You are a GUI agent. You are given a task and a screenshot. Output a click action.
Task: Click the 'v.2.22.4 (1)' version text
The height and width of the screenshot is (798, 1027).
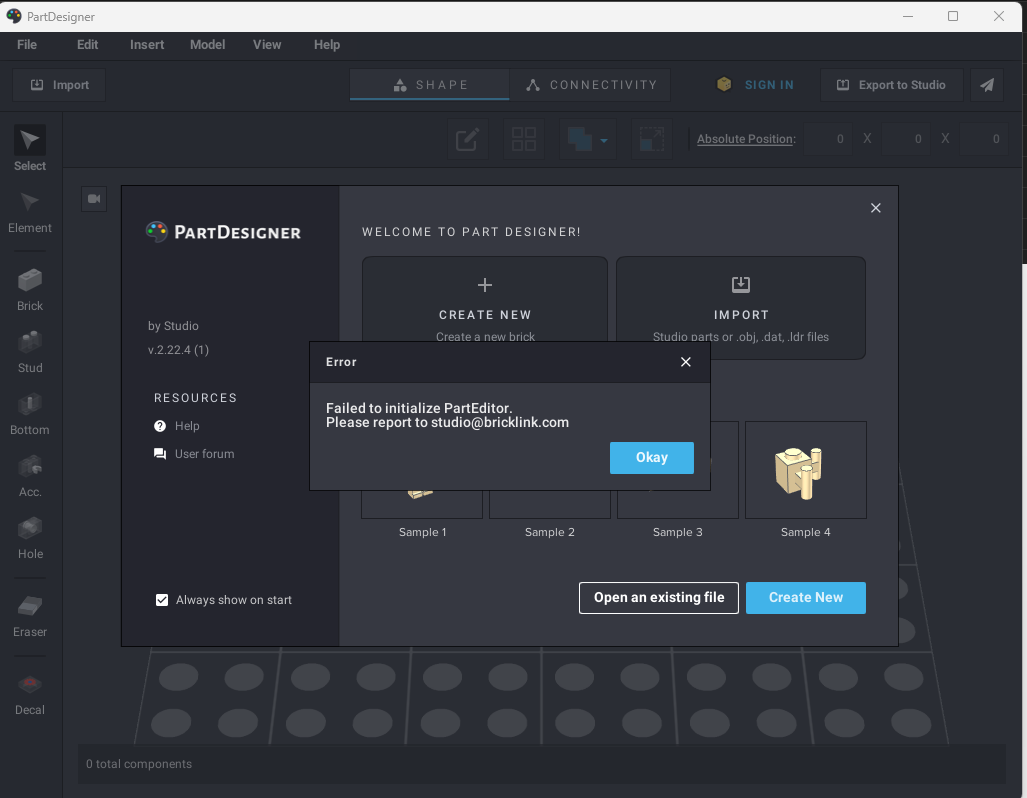178,350
